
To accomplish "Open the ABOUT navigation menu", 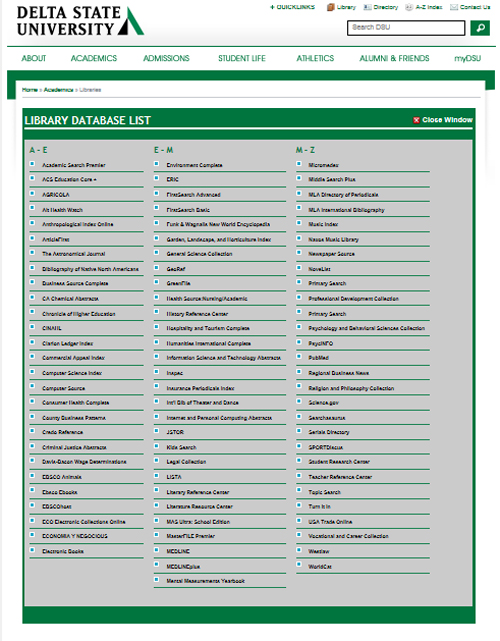I will [34, 58].
